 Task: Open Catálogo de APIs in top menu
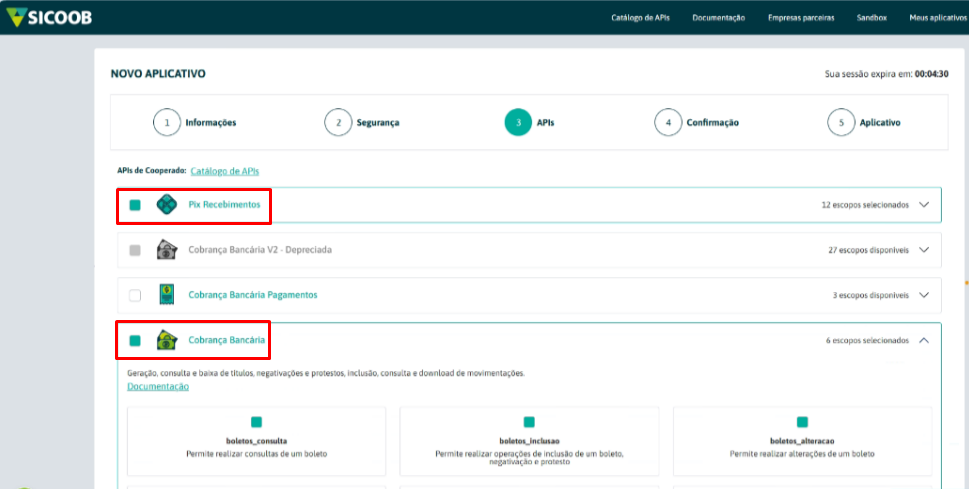[640, 18]
